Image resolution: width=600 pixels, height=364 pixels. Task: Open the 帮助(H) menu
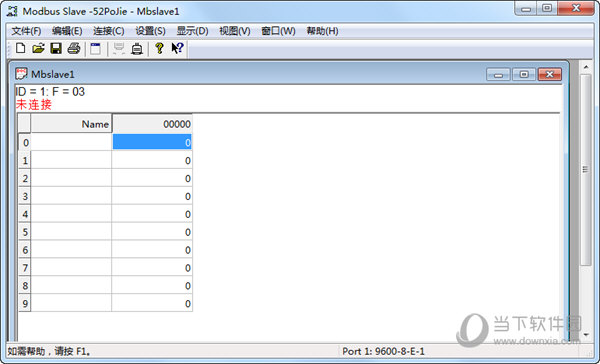[x=322, y=31]
